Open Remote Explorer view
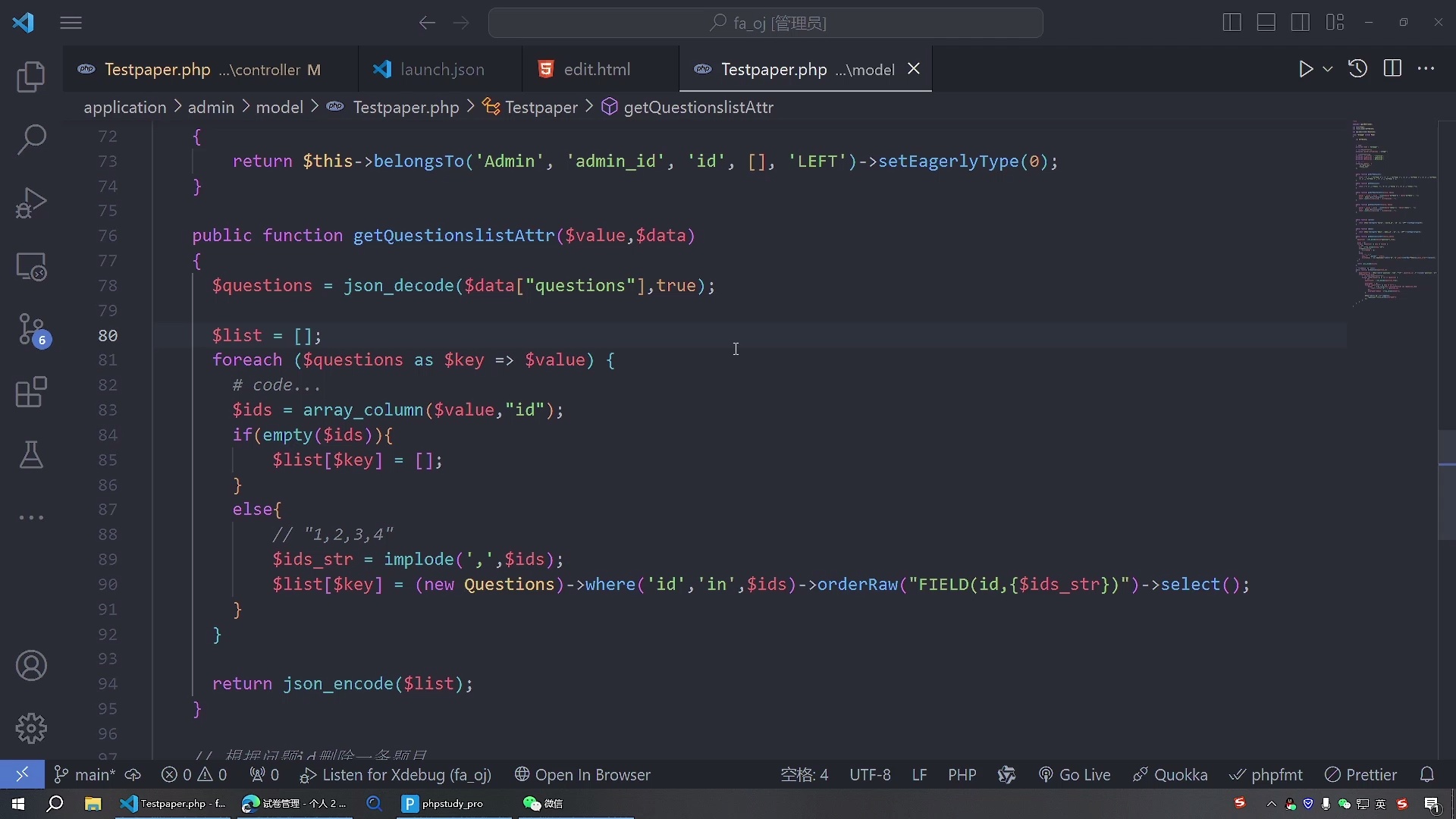Image resolution: width=1456 pixels, height=819 pixels. (x=31, y=266)
